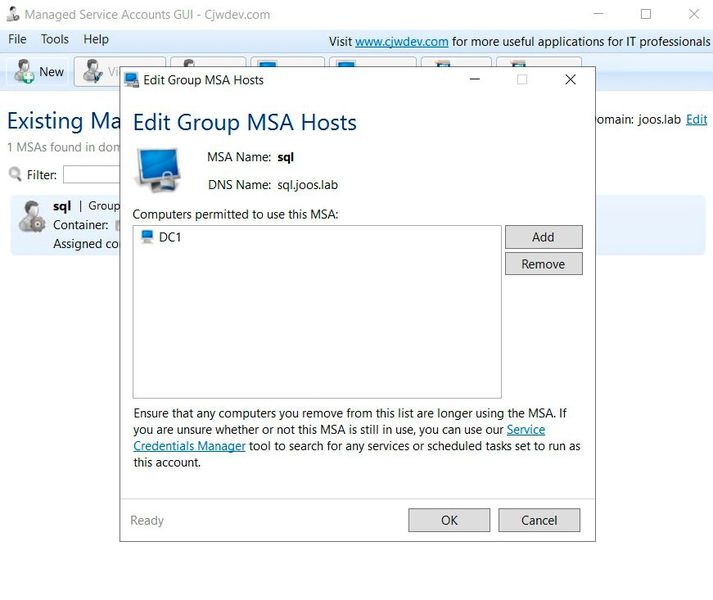Click the Ready status text
Screen dimensions: 713x600
pos(147,520)
